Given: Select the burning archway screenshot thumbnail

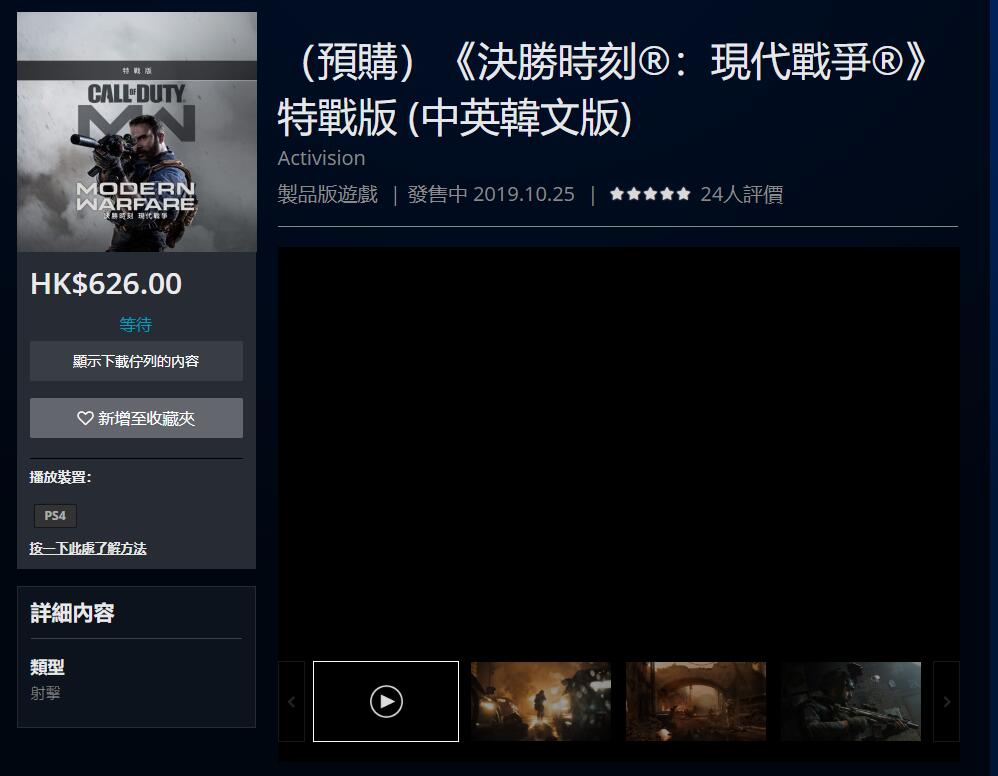Looking at the screenshot, I should [696, 702].
